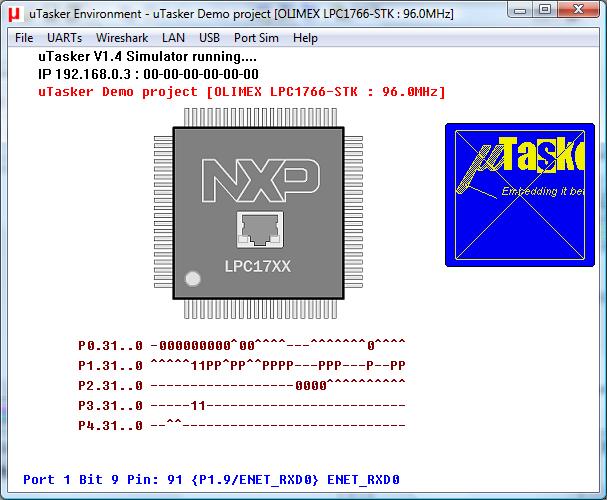Image resolution: width=607 pixels, height=500 pixels.
Task: Click the red uTasker Demo project heading
Action: 242,92
